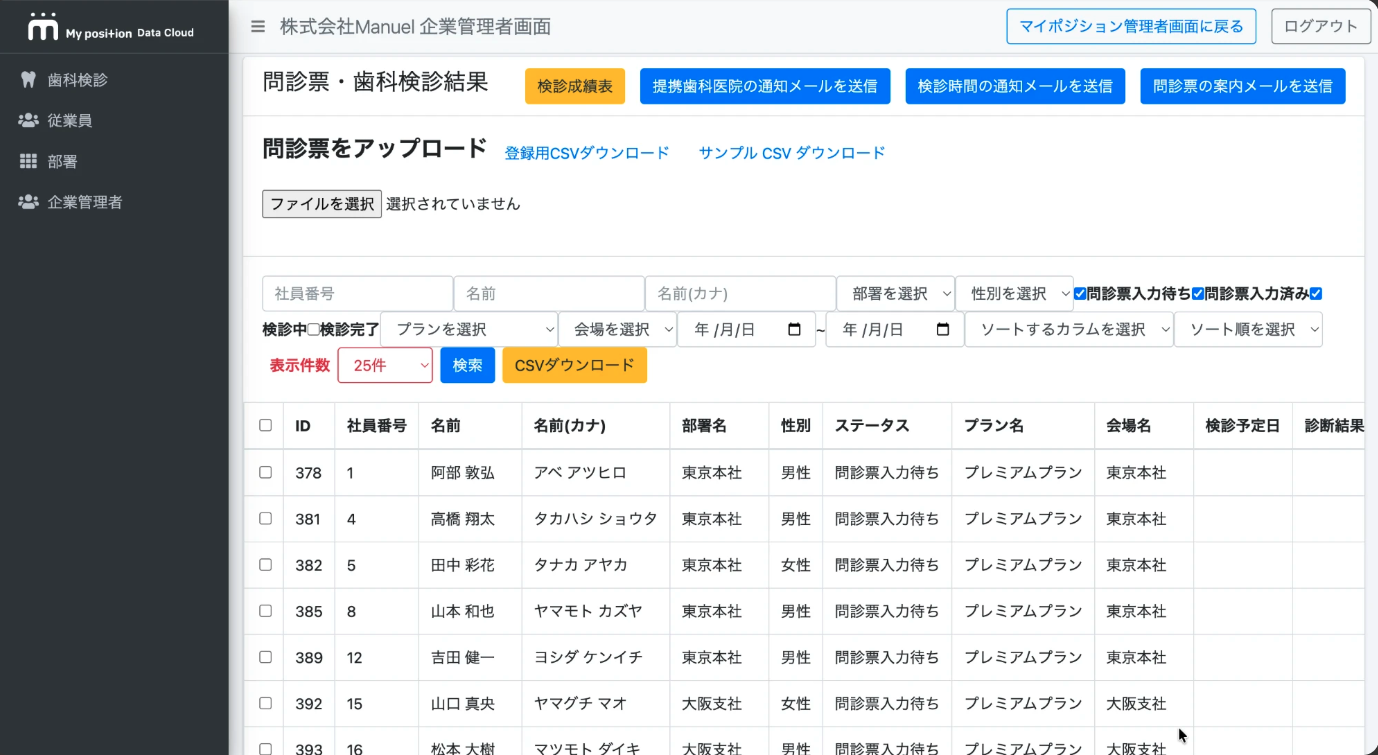The height and width of the screenshot is (755, 1378).
Task: Click the blue 検索 button
Action: pos(467,365)
